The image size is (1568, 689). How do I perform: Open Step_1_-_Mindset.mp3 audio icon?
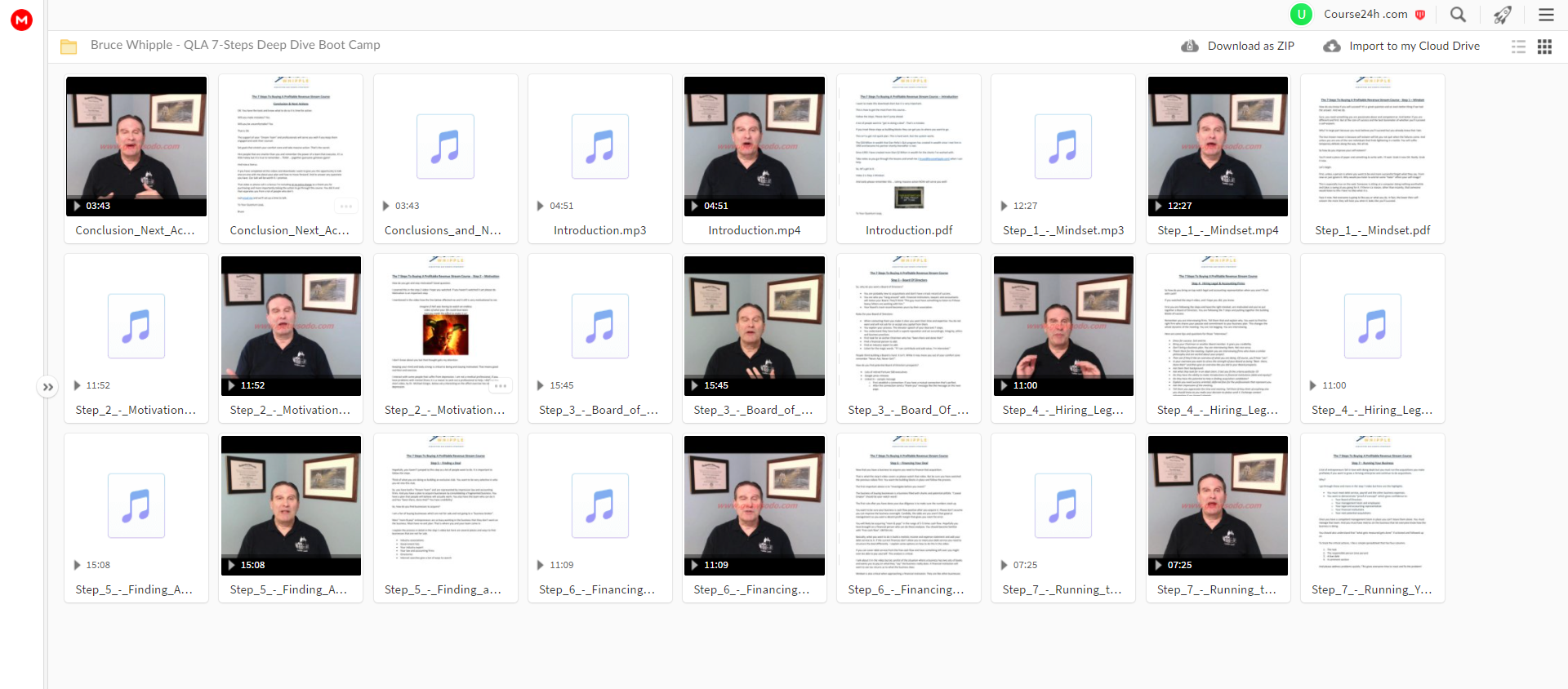click(1063, 146)
